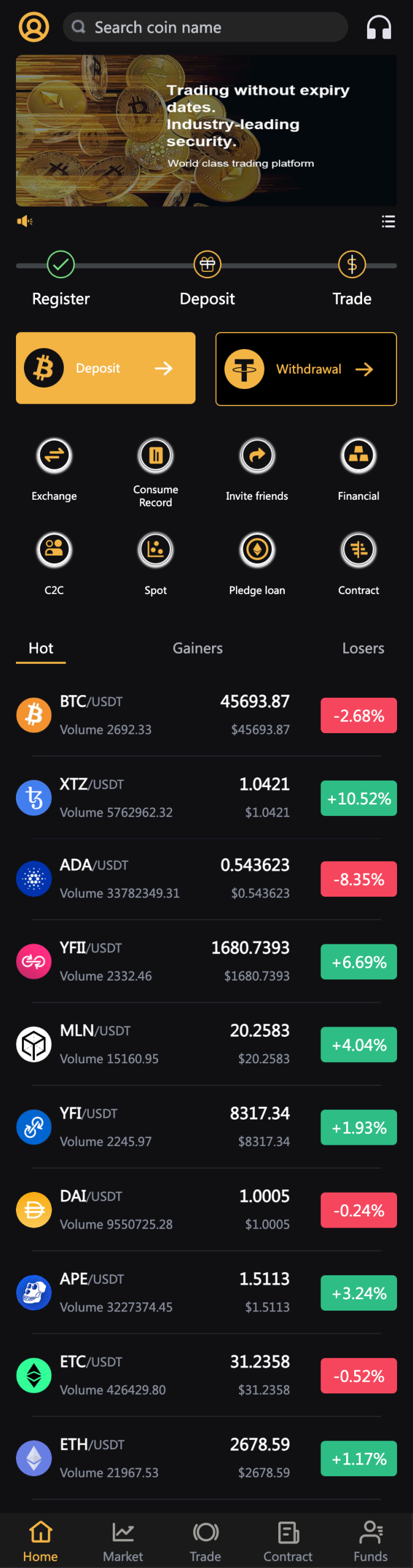413x1568 pixels.
Task: Open the Market tab in bottom bar
Action: (123, 1540)
